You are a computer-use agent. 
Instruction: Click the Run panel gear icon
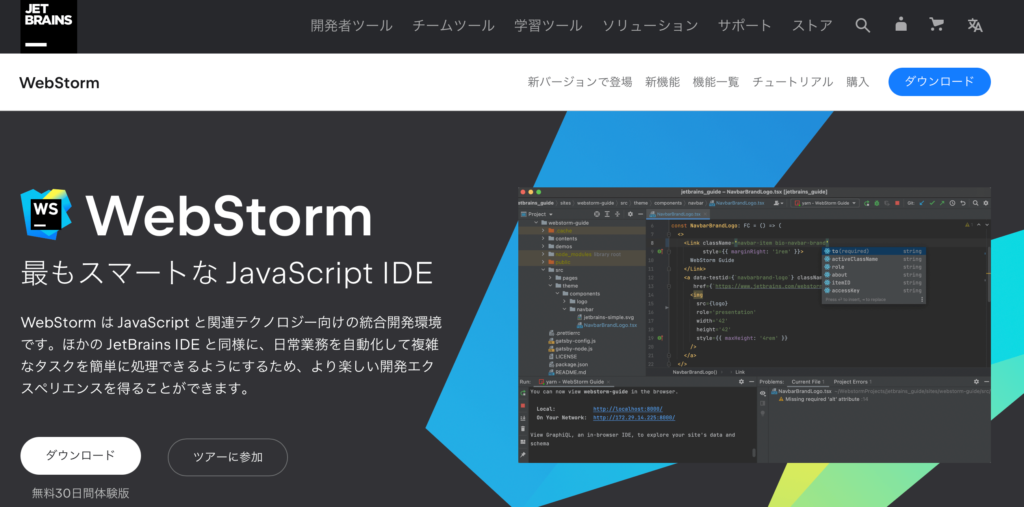pyautogui.click(x=741, y=382)
